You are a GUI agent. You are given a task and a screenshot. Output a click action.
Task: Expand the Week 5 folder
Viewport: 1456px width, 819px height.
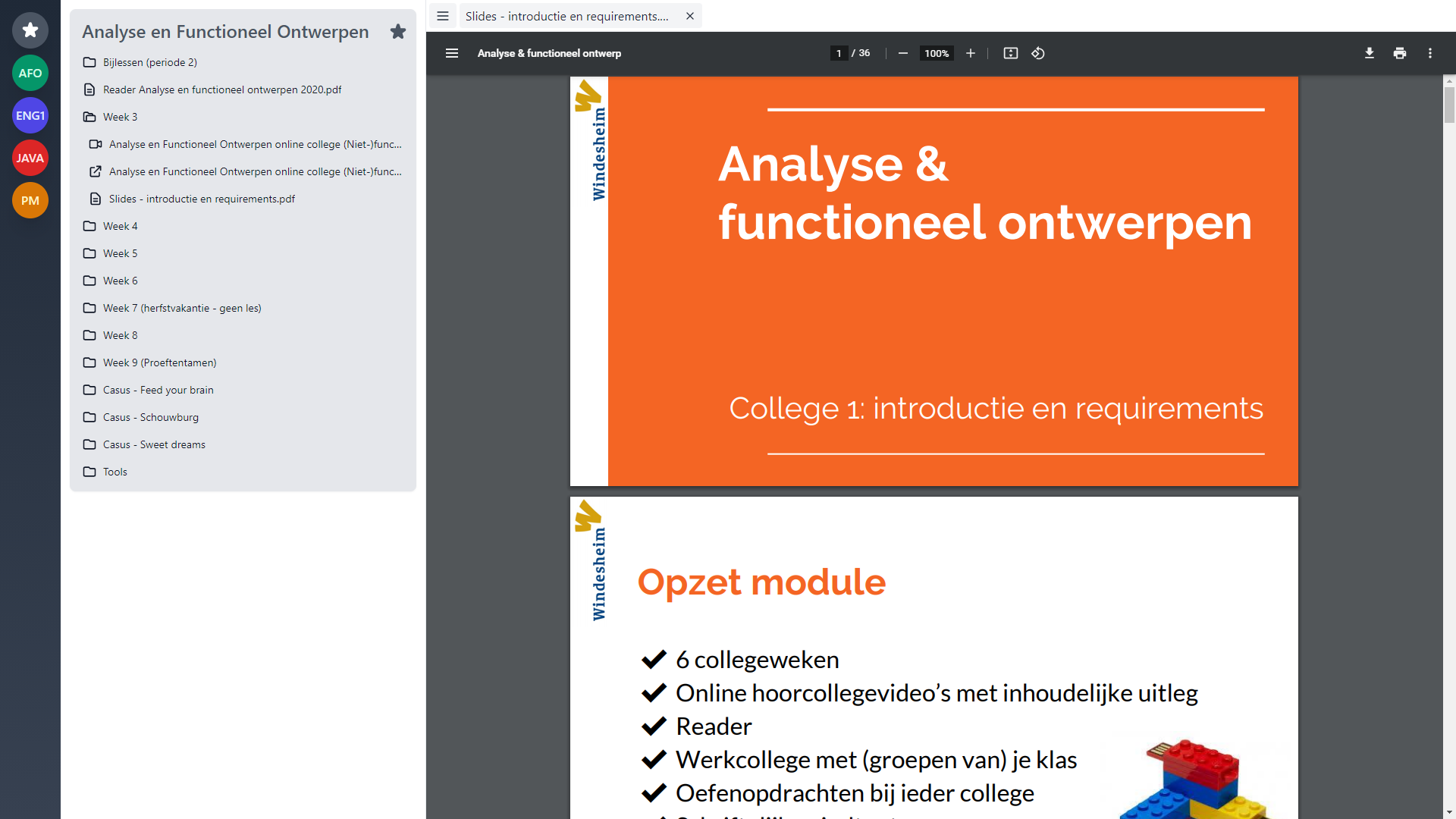(243, 253)
